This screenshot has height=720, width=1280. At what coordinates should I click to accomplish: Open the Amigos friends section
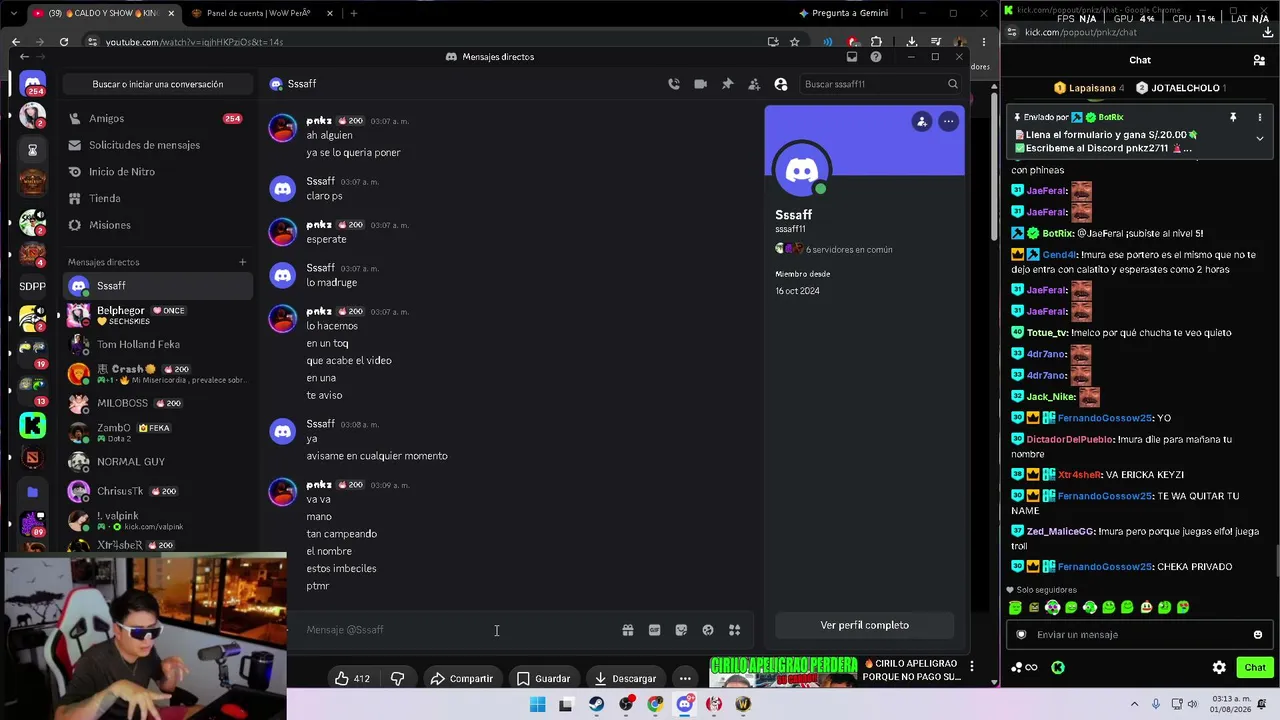click(157, 118)
